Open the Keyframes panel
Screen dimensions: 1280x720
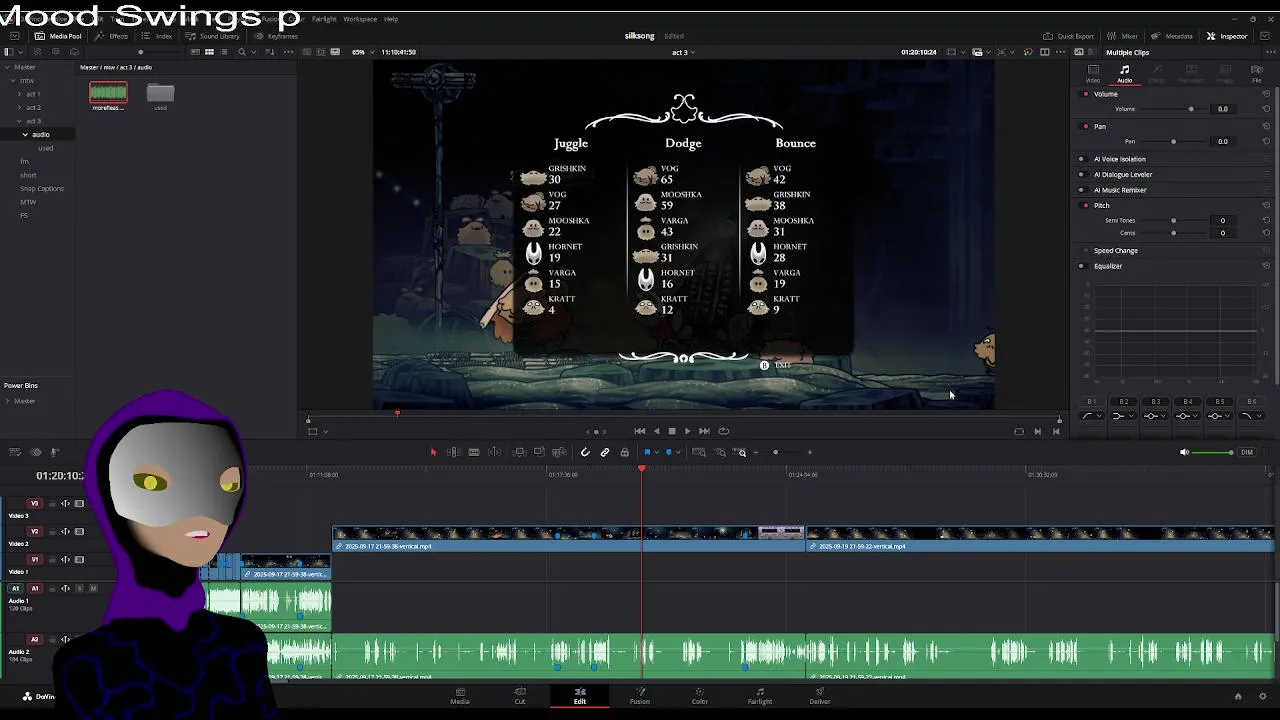276,36
